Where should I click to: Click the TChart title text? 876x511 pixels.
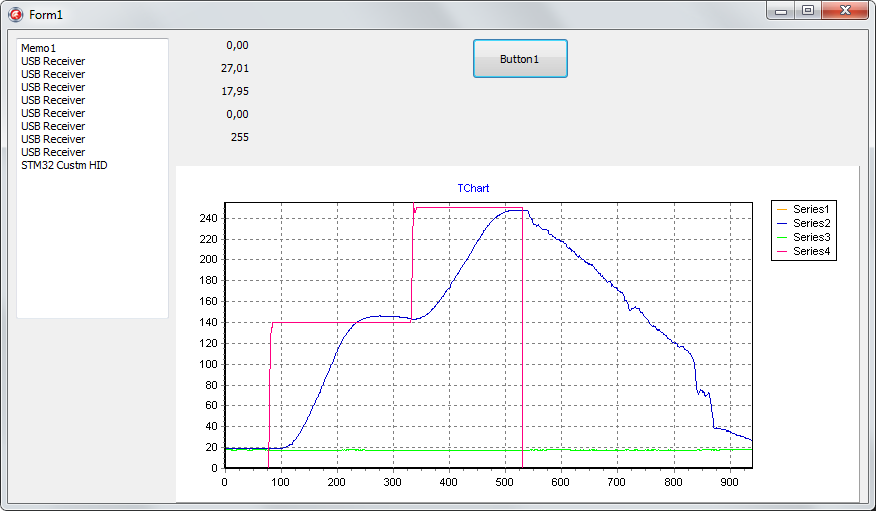pos(473,188)
